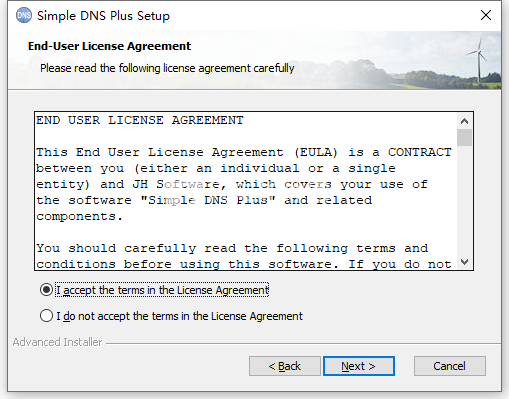The image size is (509, 399).
Task: Click the 'End-User License Agreement' header title
Action: coord(109,46)
